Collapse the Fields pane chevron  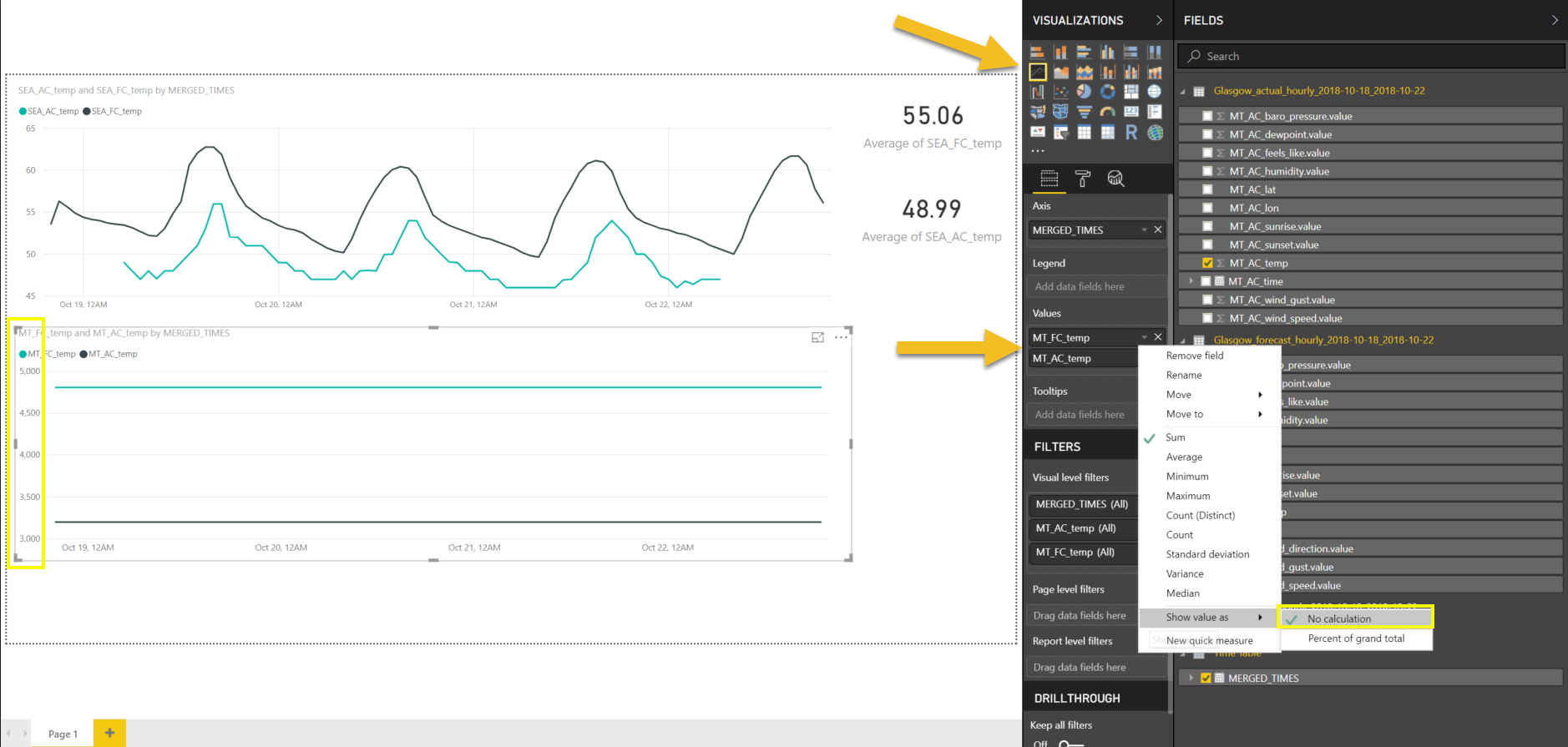coord(1555,20)
